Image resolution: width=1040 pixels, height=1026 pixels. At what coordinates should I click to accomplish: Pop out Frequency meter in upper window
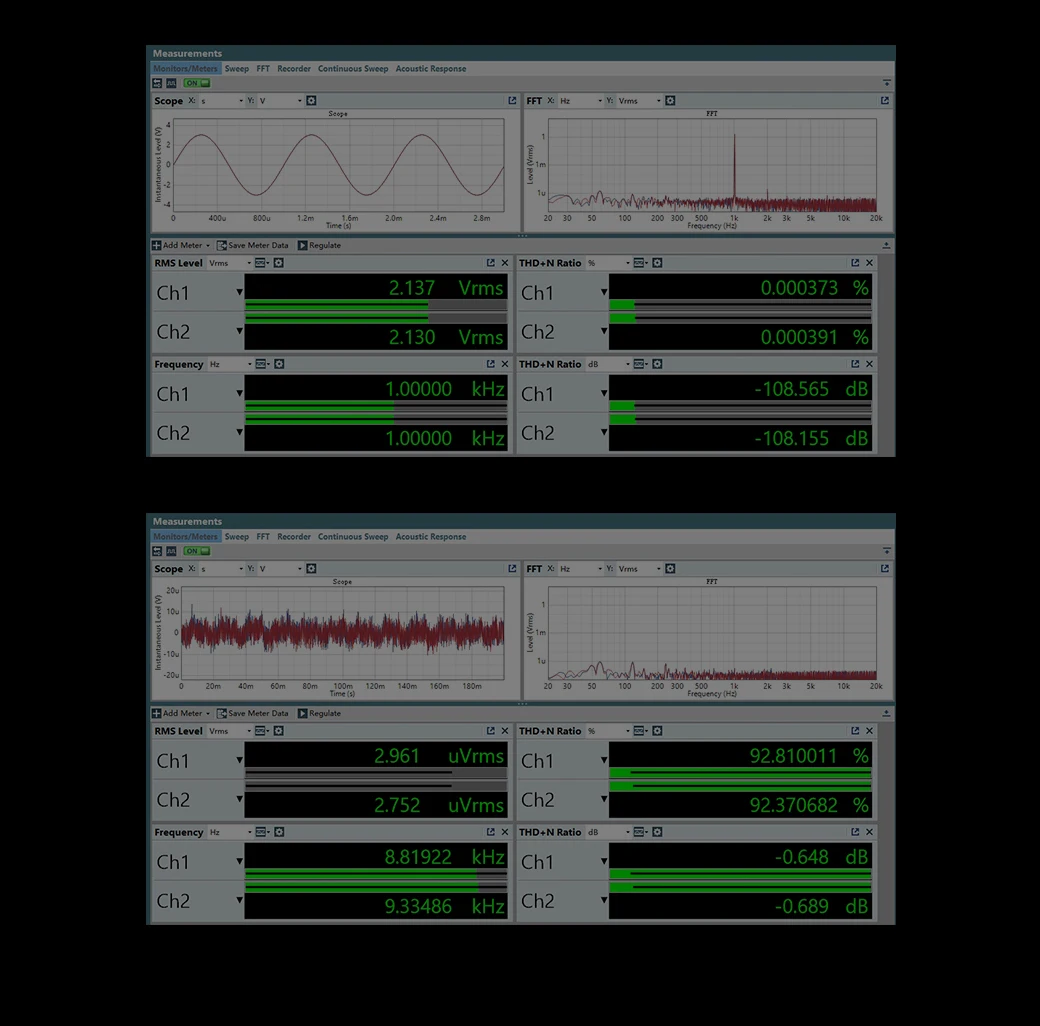tap(491, 364)
